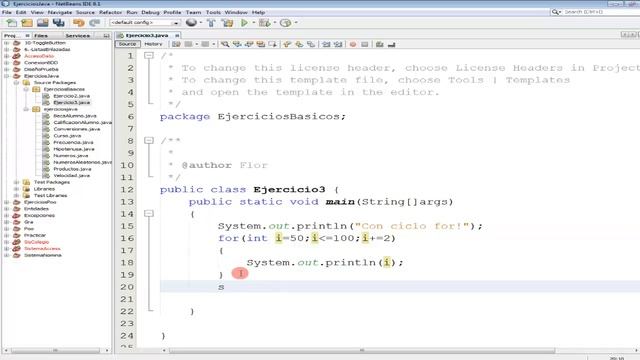The width and height of the screenshot is (640, 360).
Task: Click the Profile Project clock icon
Action: (285, 23)
